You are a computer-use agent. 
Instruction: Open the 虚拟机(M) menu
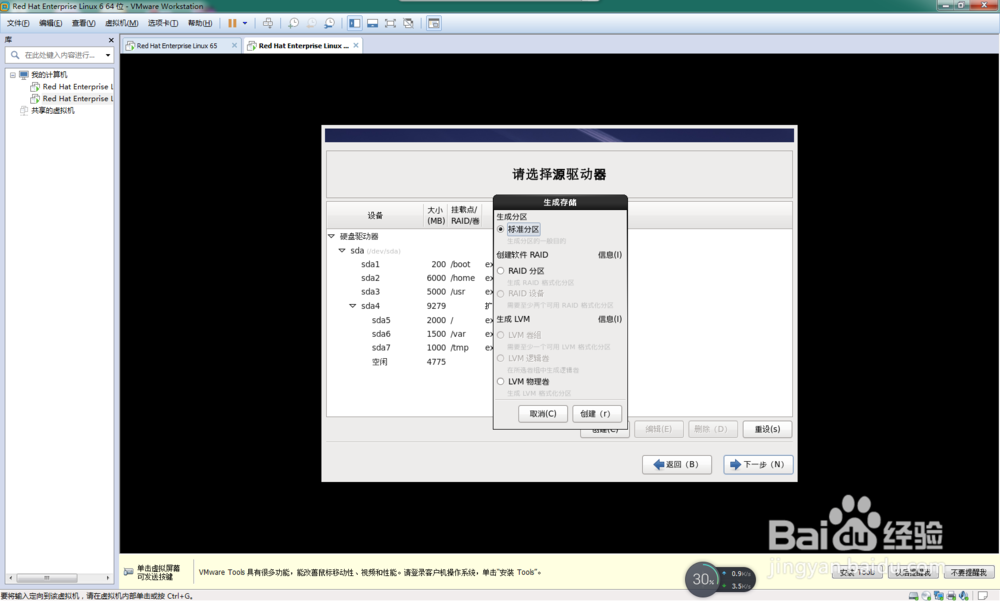[x=121, y=23]
